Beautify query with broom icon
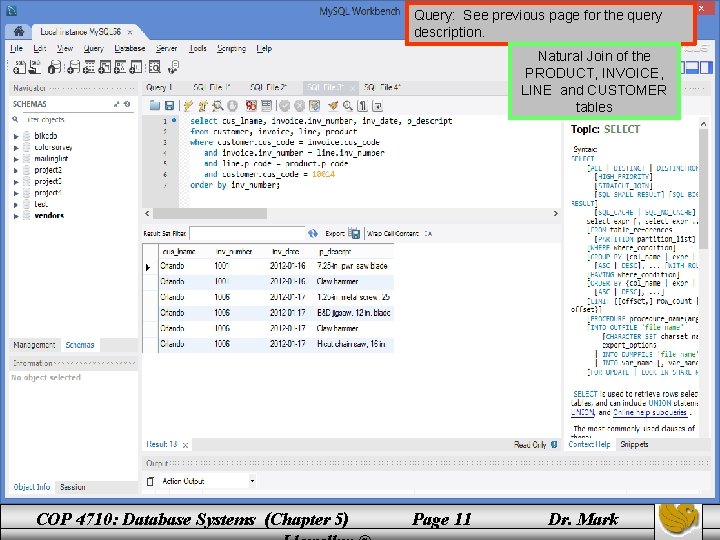The image size is (720, 540). coord(333,106)
